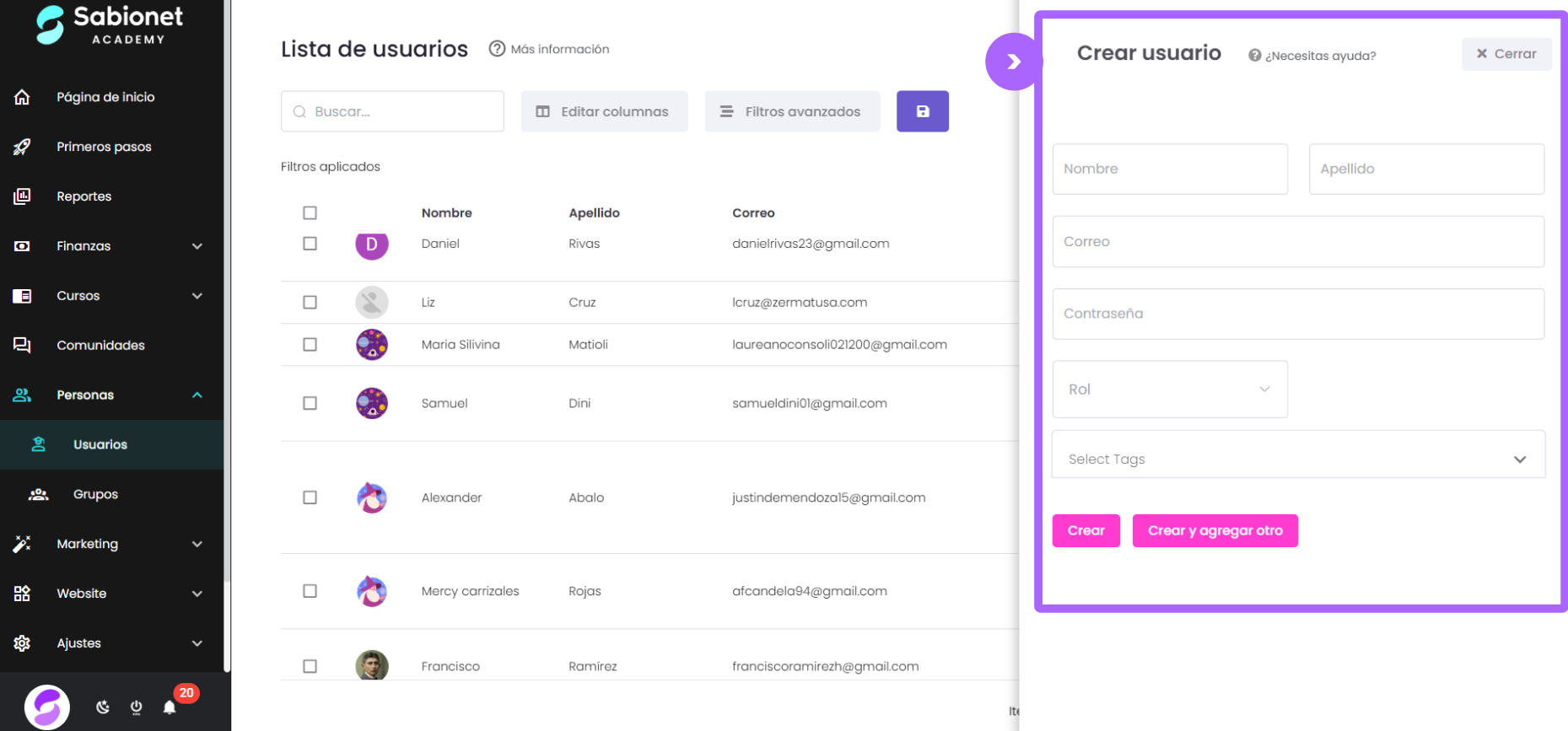Collapse the Personas menu chevron
Image resolution: width=1568 pixels, height=731 pixels.
click(x=197, y=395)
